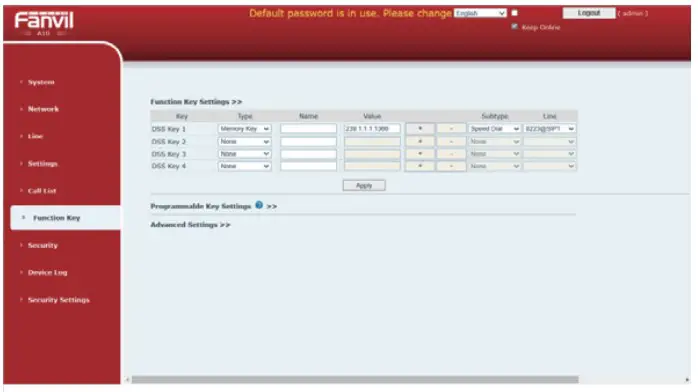698x392 pixels.
Task: Click the DSS Key 1 row label
Action: (169, 129)
